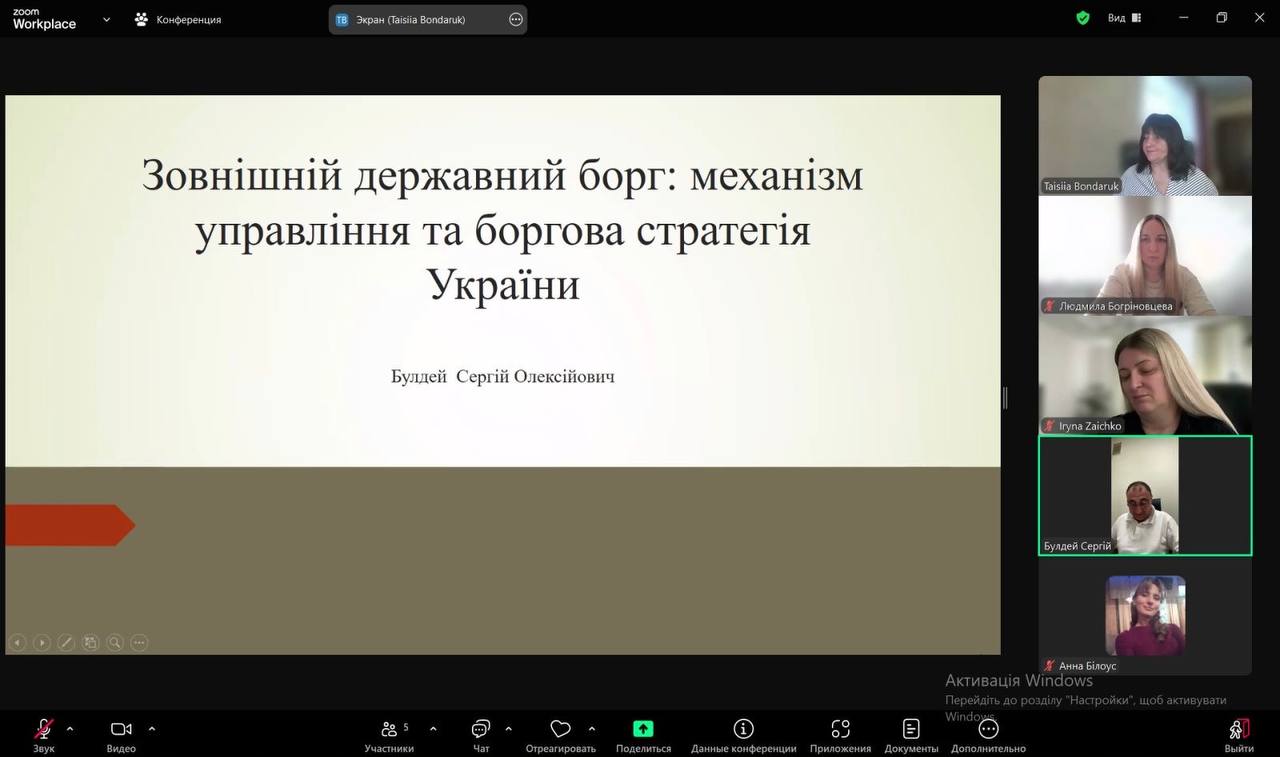The width and height of the screenshot is (1280, 757).
Task: Open the Документы icon
Action: click(x=911, y=730)
